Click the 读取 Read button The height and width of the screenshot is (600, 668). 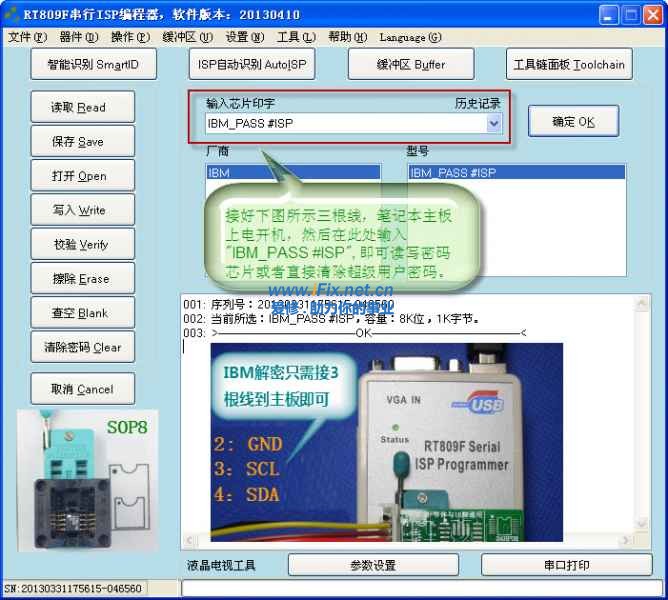(83, 107)
